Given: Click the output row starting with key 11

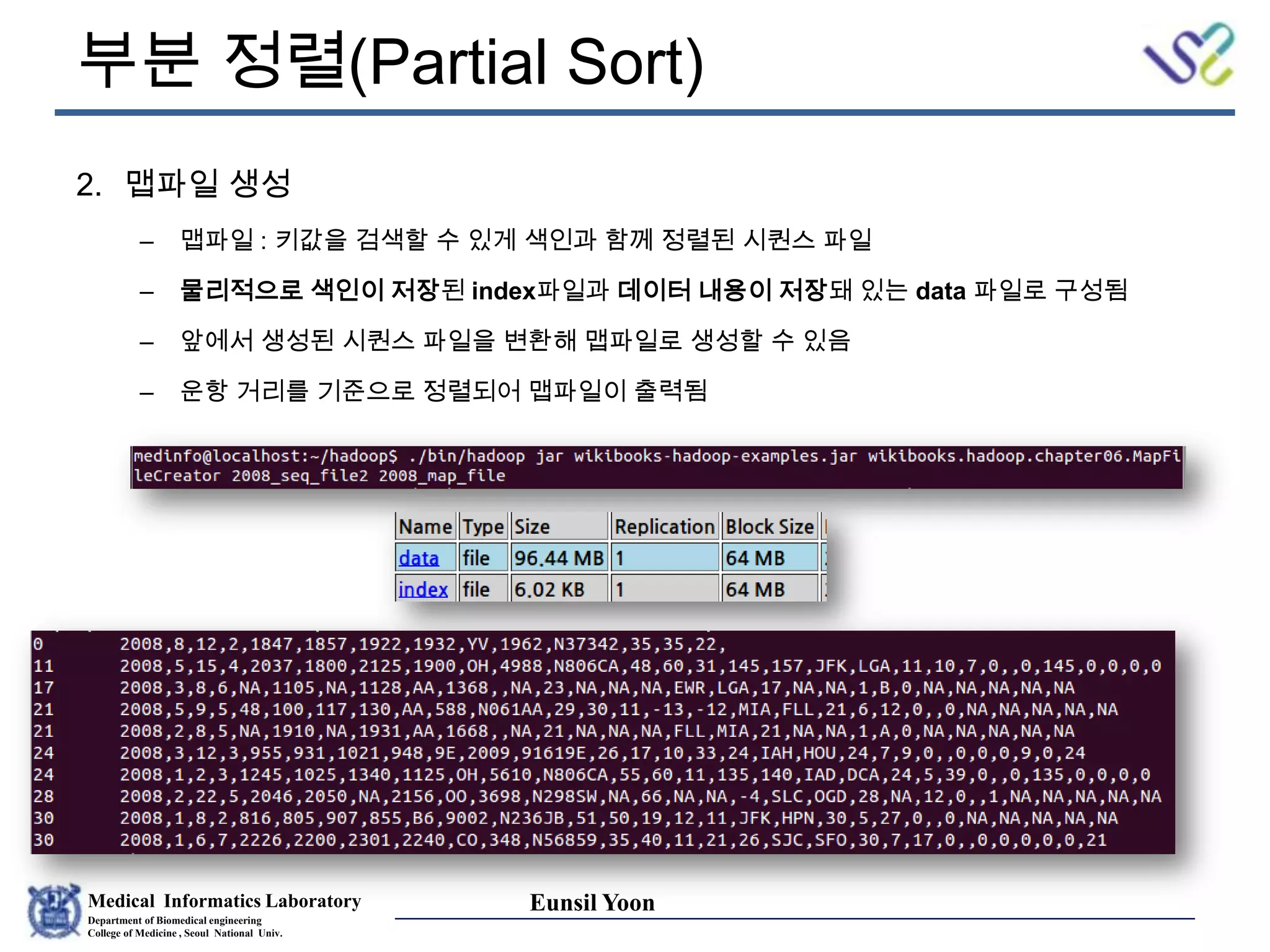Looking at the screenshot, I should pyautogui.click(x=597, y=666).
